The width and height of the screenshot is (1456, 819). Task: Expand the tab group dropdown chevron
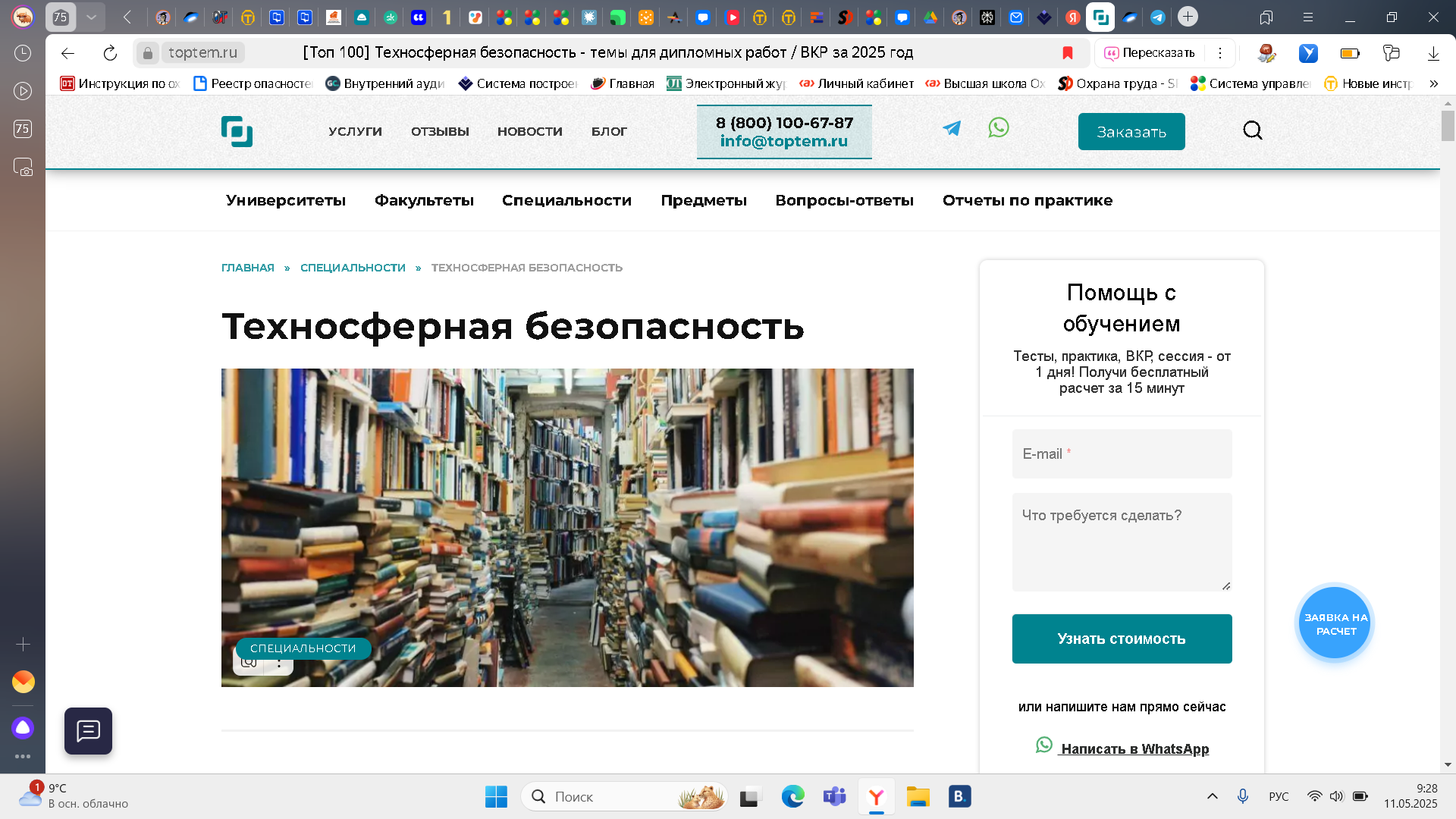point(91,17)
